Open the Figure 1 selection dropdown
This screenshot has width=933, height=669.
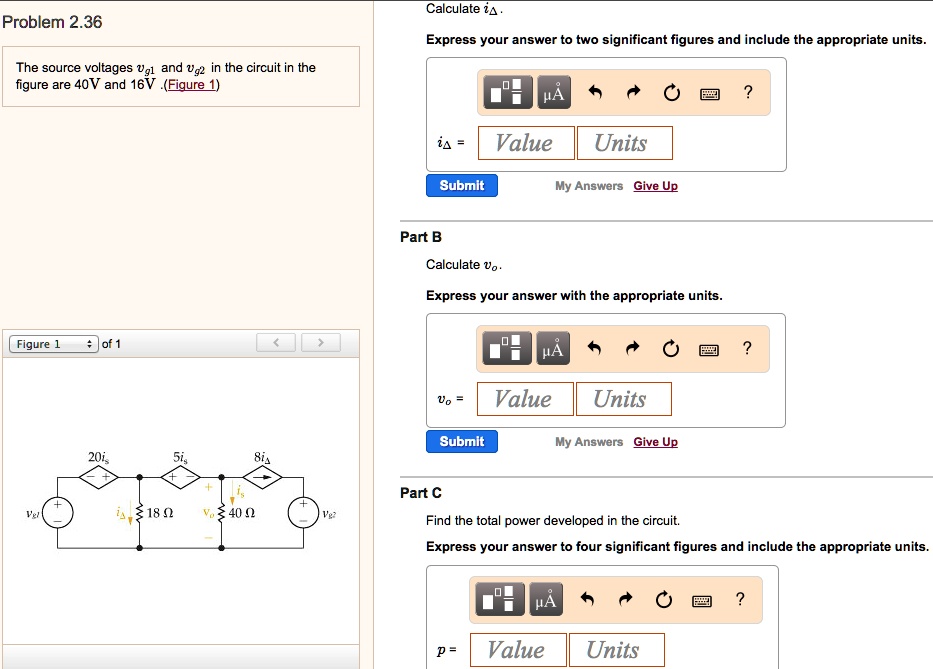click(50, 342)
